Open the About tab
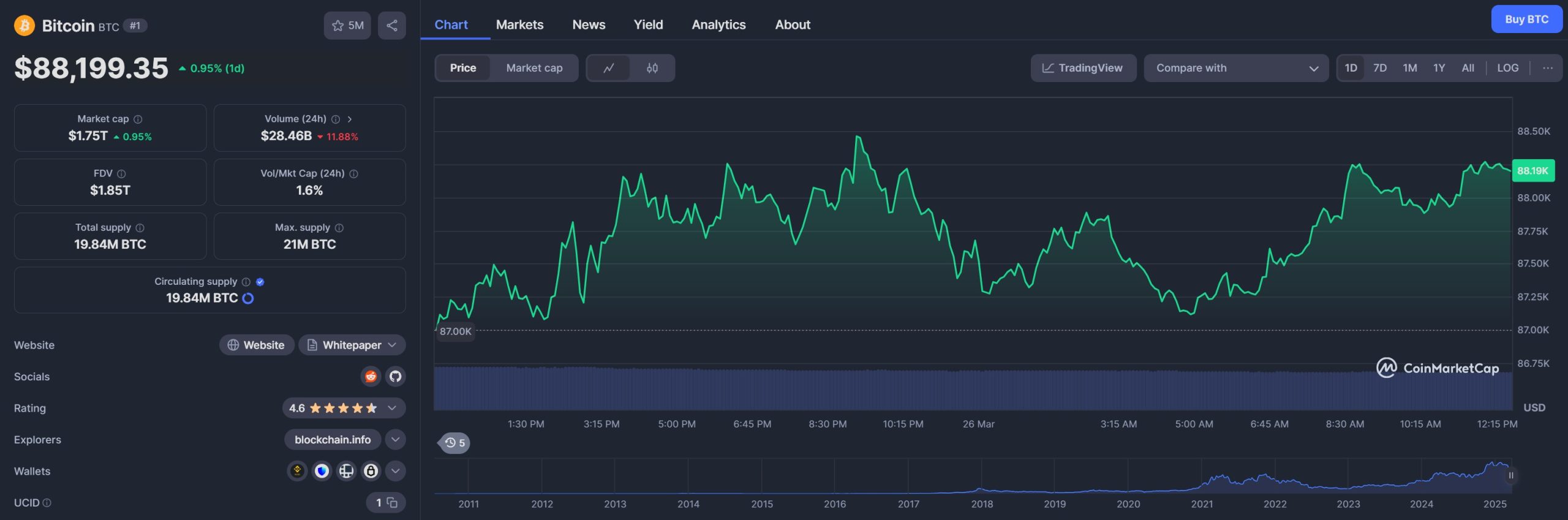This screenshot has width=1568, height=520. pyautogui.click(x=793, y=24)
